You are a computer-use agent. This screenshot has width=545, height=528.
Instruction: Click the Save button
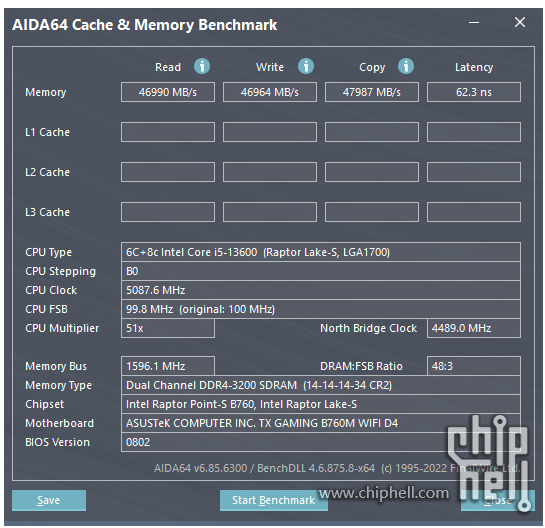pyautogui.click(x=49, y=500)
